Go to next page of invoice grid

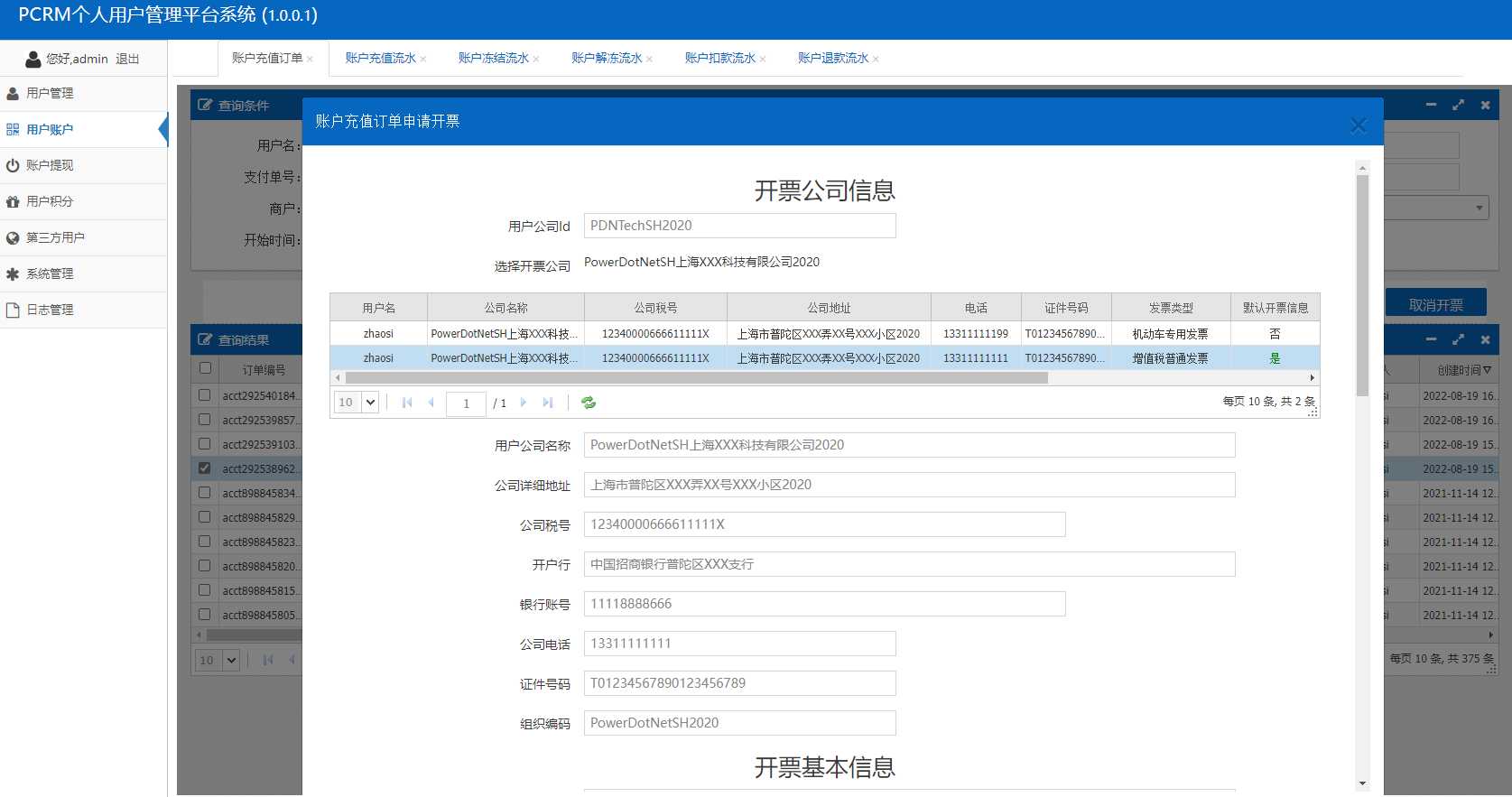coord(524,403)
